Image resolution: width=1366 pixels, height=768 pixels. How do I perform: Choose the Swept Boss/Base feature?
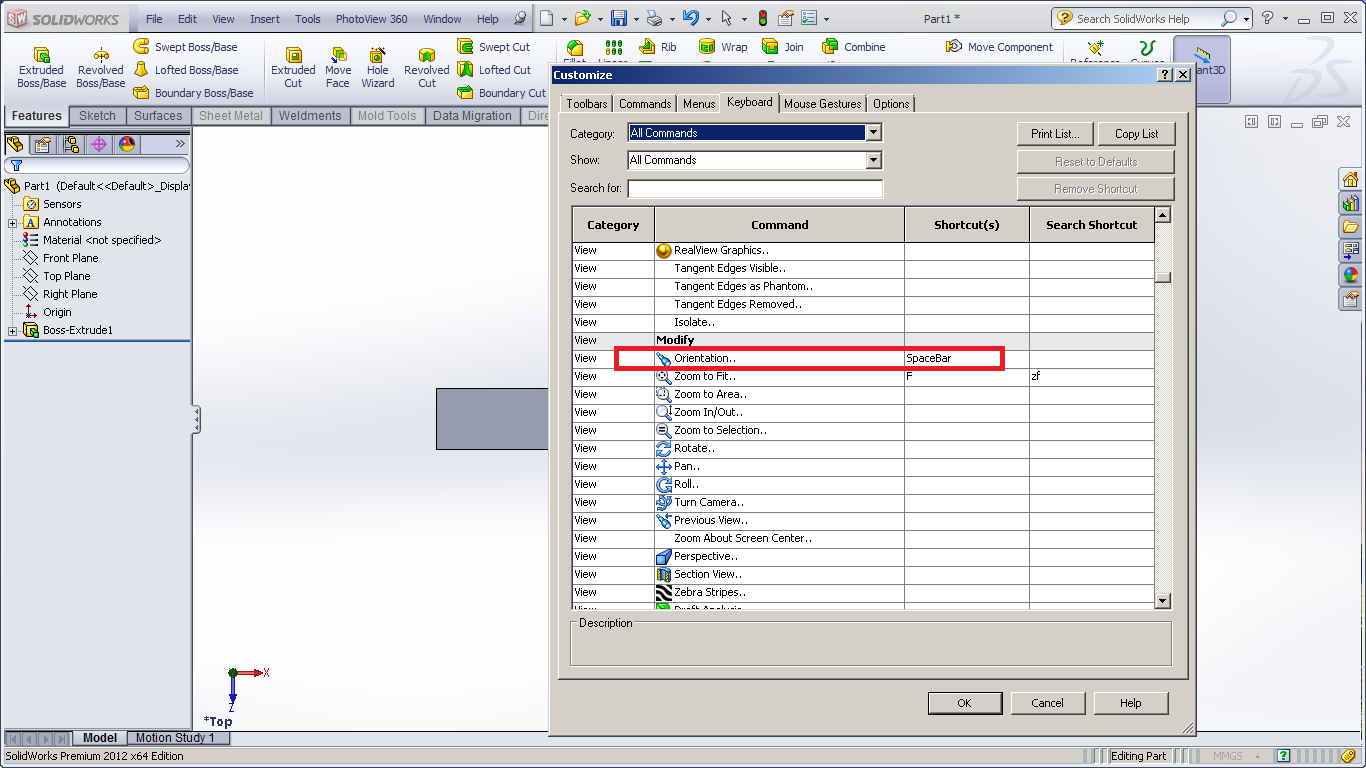(x=185, y=47)
